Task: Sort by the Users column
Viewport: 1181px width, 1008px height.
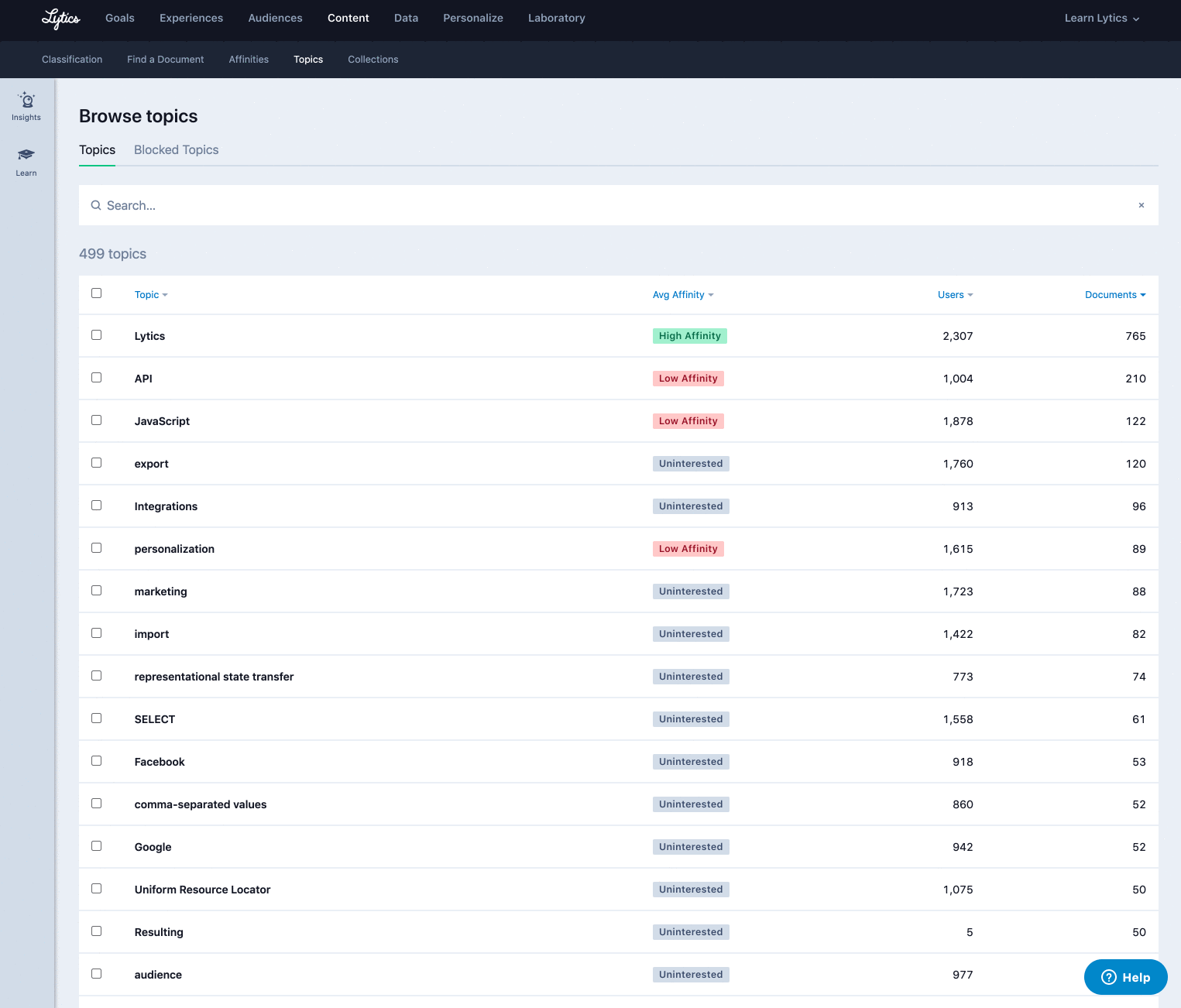Action: (x=955, y=295)
